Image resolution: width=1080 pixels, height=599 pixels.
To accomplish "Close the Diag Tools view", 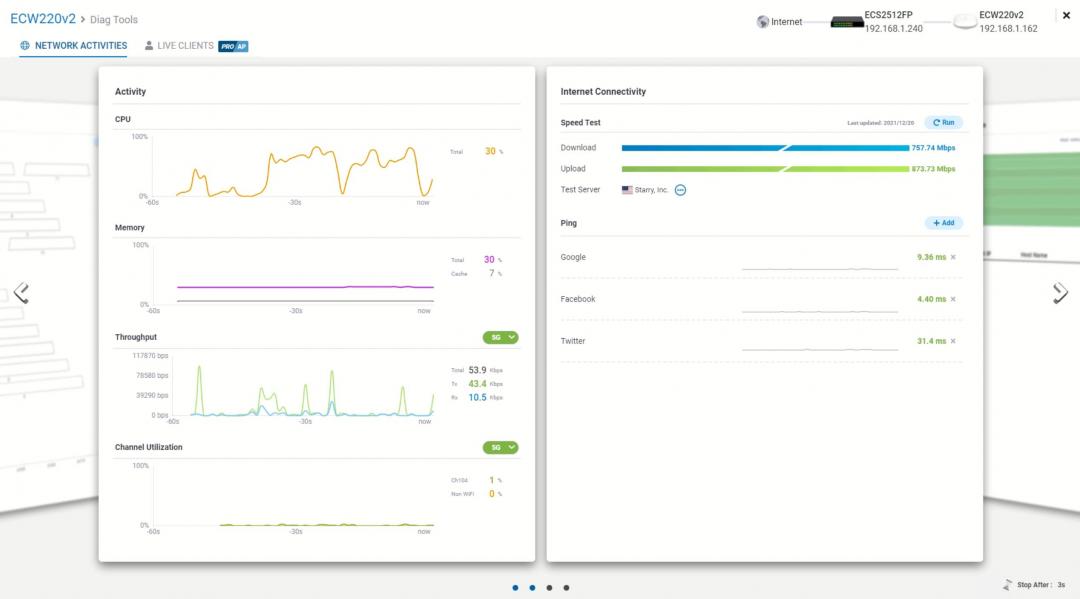I will [x=1066, y=15].
